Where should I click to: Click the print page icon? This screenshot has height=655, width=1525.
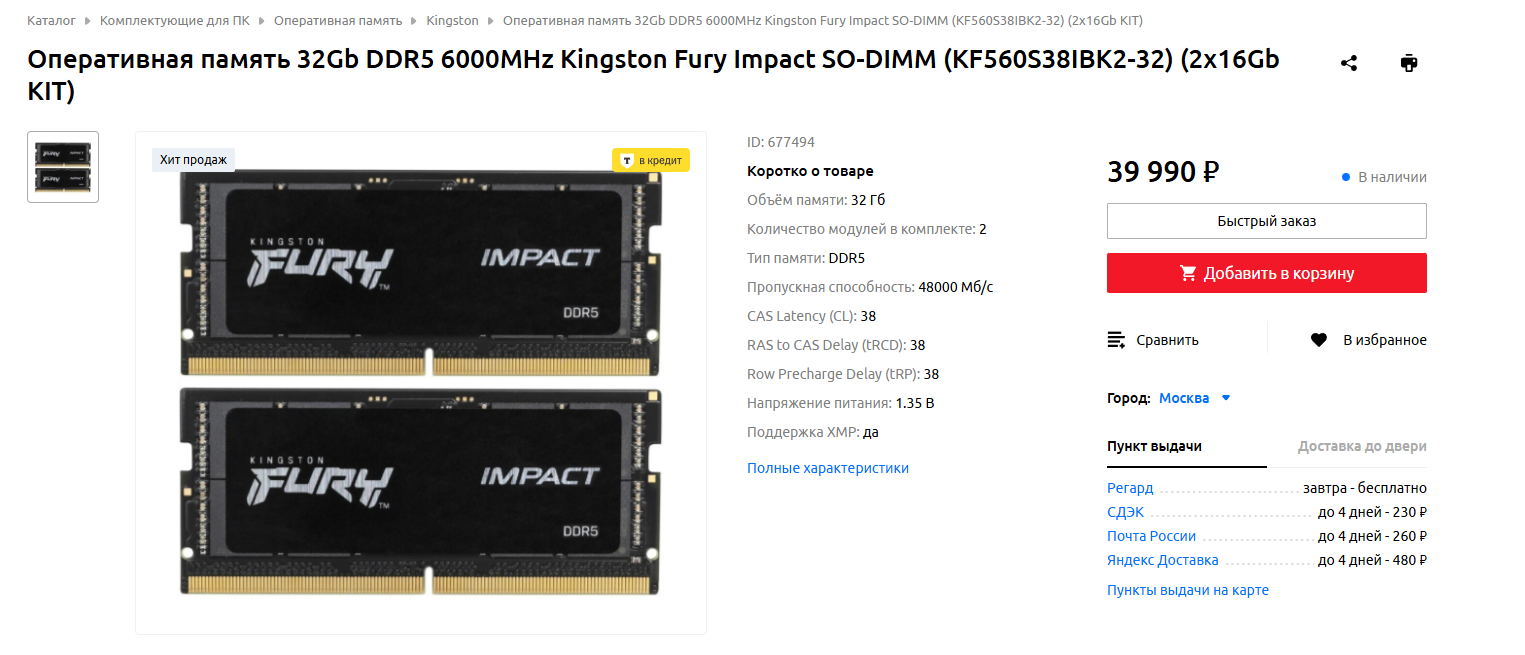(x=1409, y=63)
